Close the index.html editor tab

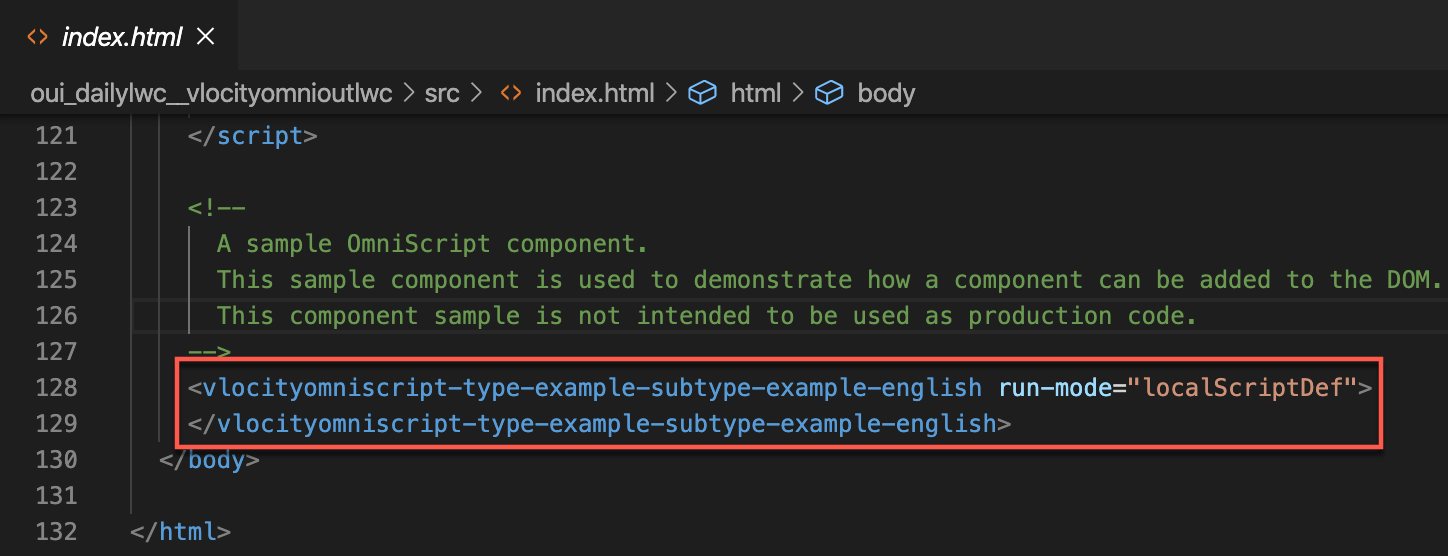click(206, 37)
